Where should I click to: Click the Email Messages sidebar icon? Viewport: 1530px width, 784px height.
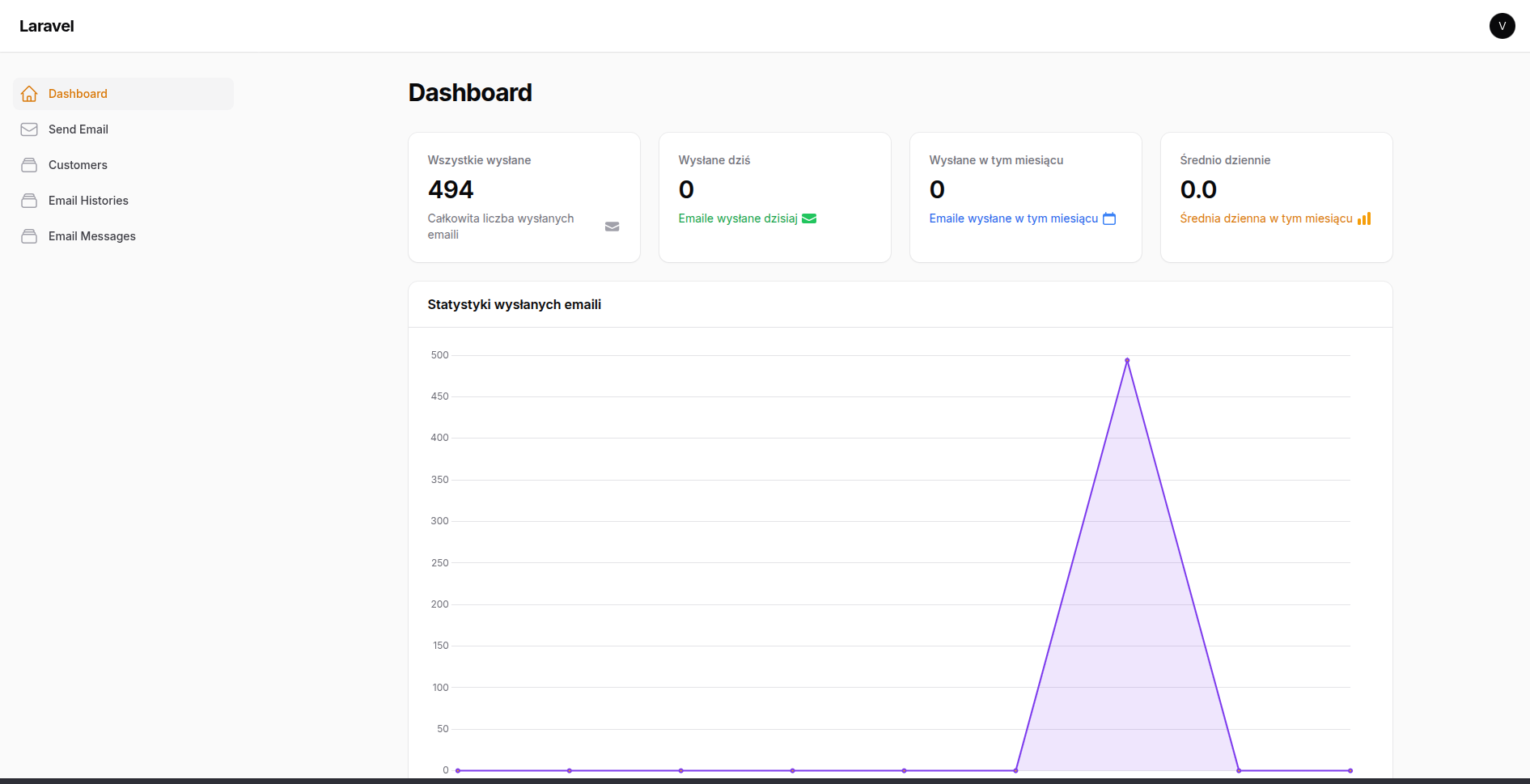[x=29, y=236]
